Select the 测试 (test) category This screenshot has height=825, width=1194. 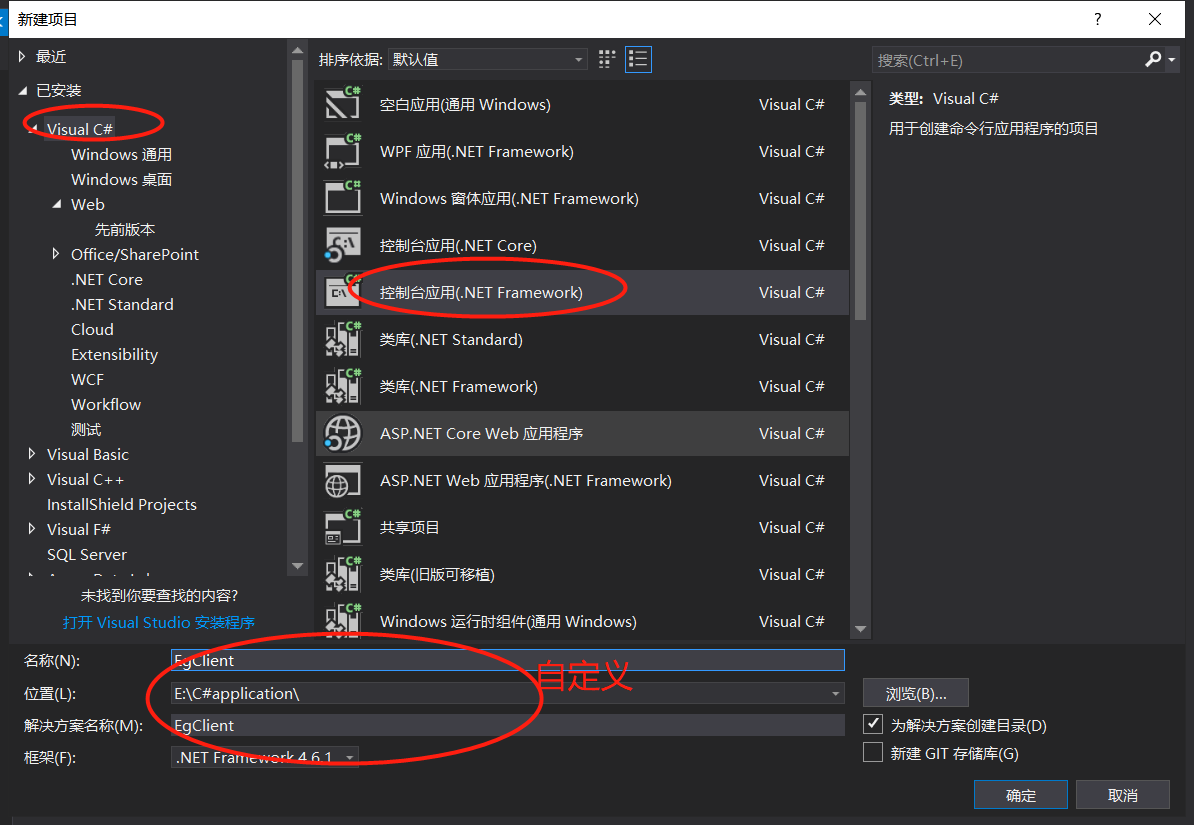coord(86,430)
